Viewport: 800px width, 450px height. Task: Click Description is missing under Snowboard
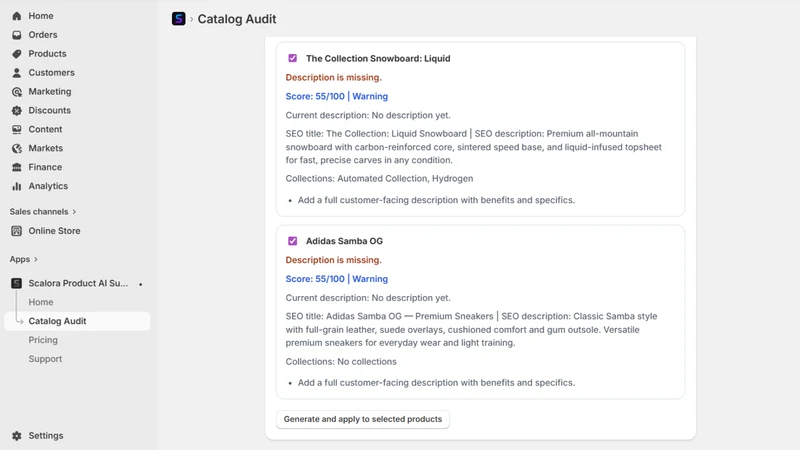pyautogui.click(x=334, y=78)
